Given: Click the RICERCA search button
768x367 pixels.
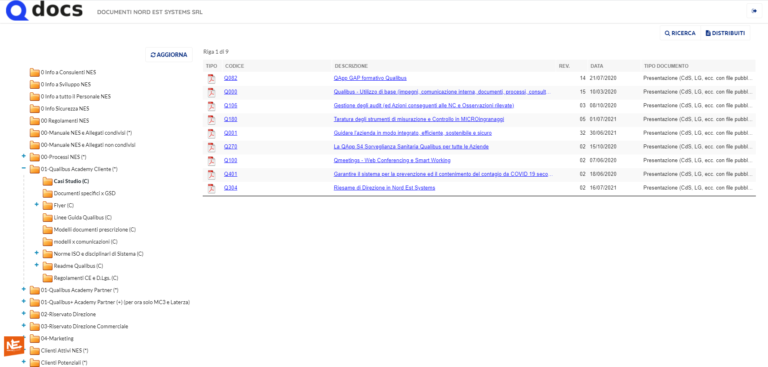Looking at the screenshot, I should click(x=680, y=33).
